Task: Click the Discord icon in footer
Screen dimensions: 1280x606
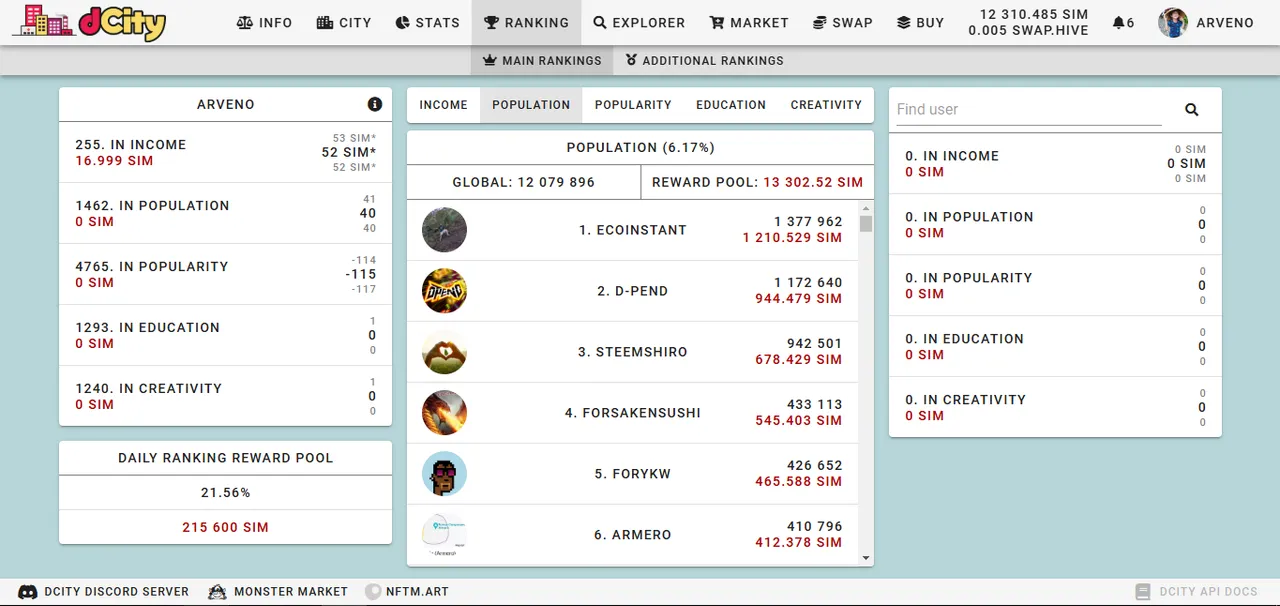Action: [x=28, y=592]
